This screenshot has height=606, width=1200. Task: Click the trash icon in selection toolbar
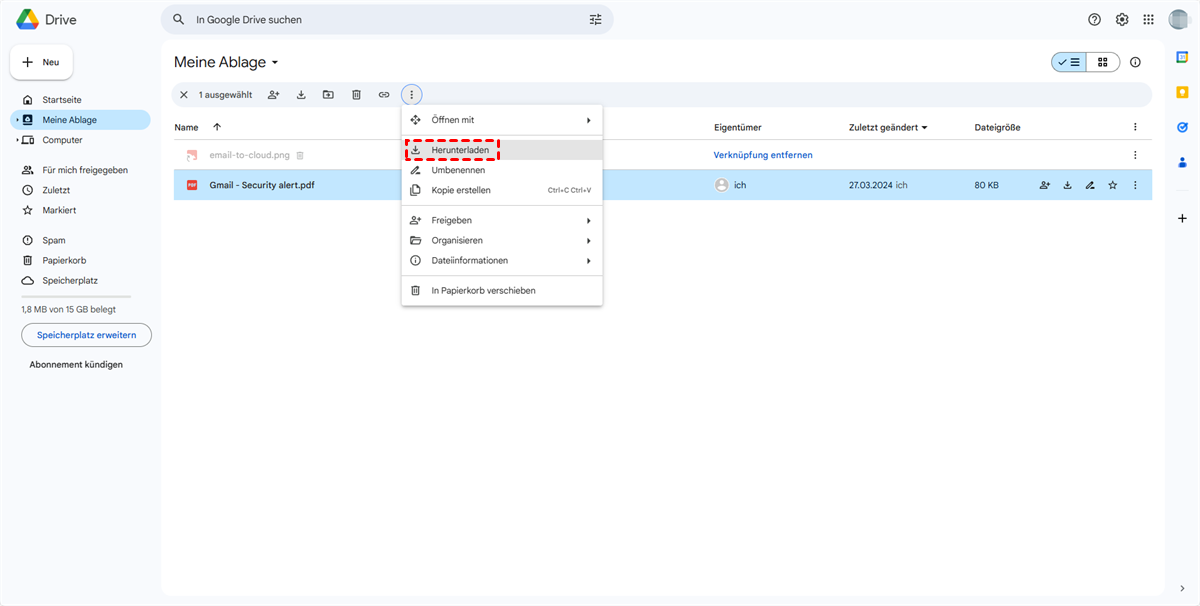(356, 95)
